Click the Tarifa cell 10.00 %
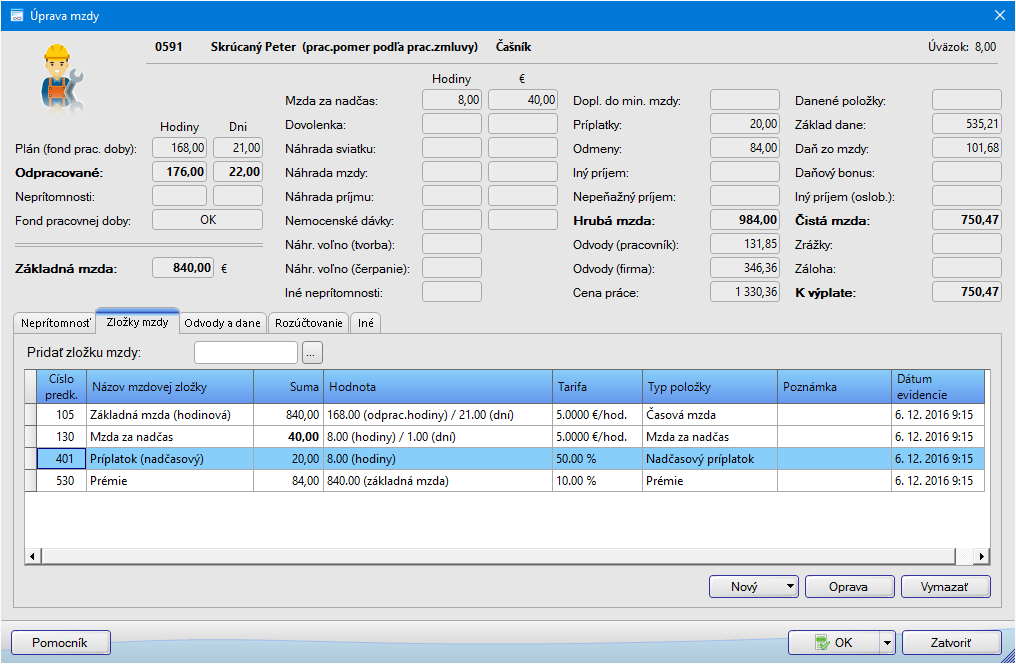The height and width of the screenshot is (664, 1016). tap(597, 481)
